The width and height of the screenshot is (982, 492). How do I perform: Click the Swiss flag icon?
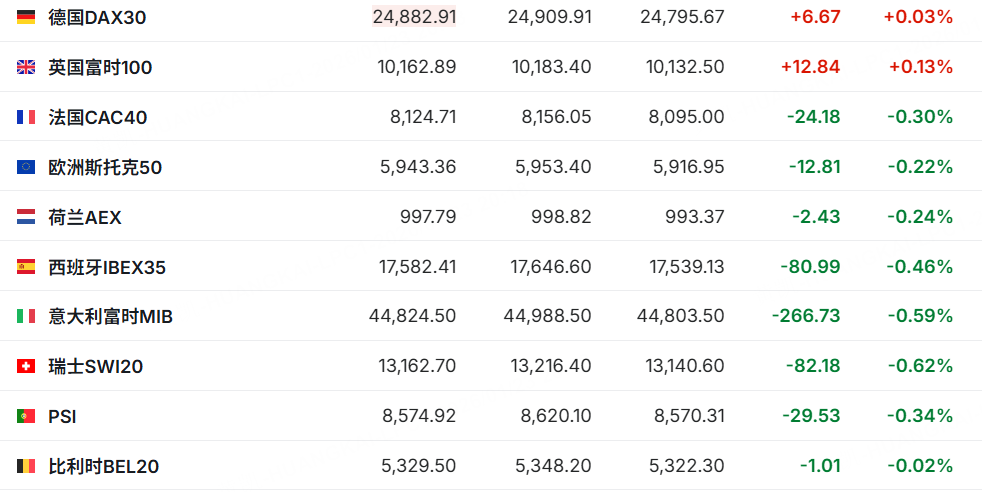[x=26, y=367]
